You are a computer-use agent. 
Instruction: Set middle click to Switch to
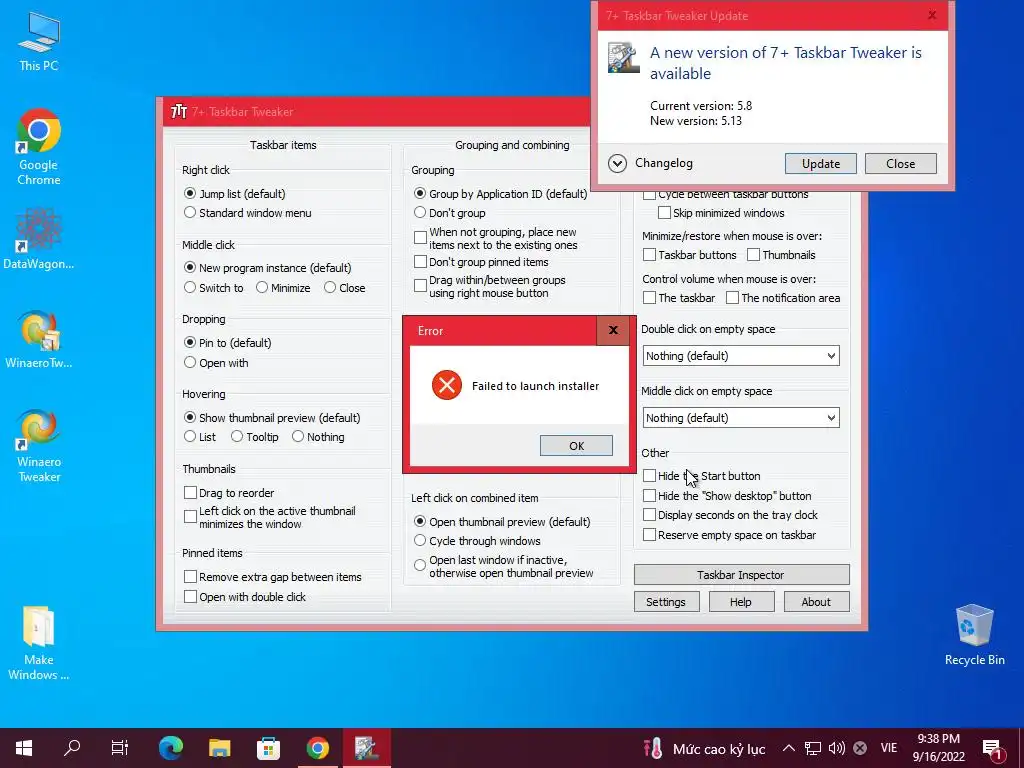214,287
